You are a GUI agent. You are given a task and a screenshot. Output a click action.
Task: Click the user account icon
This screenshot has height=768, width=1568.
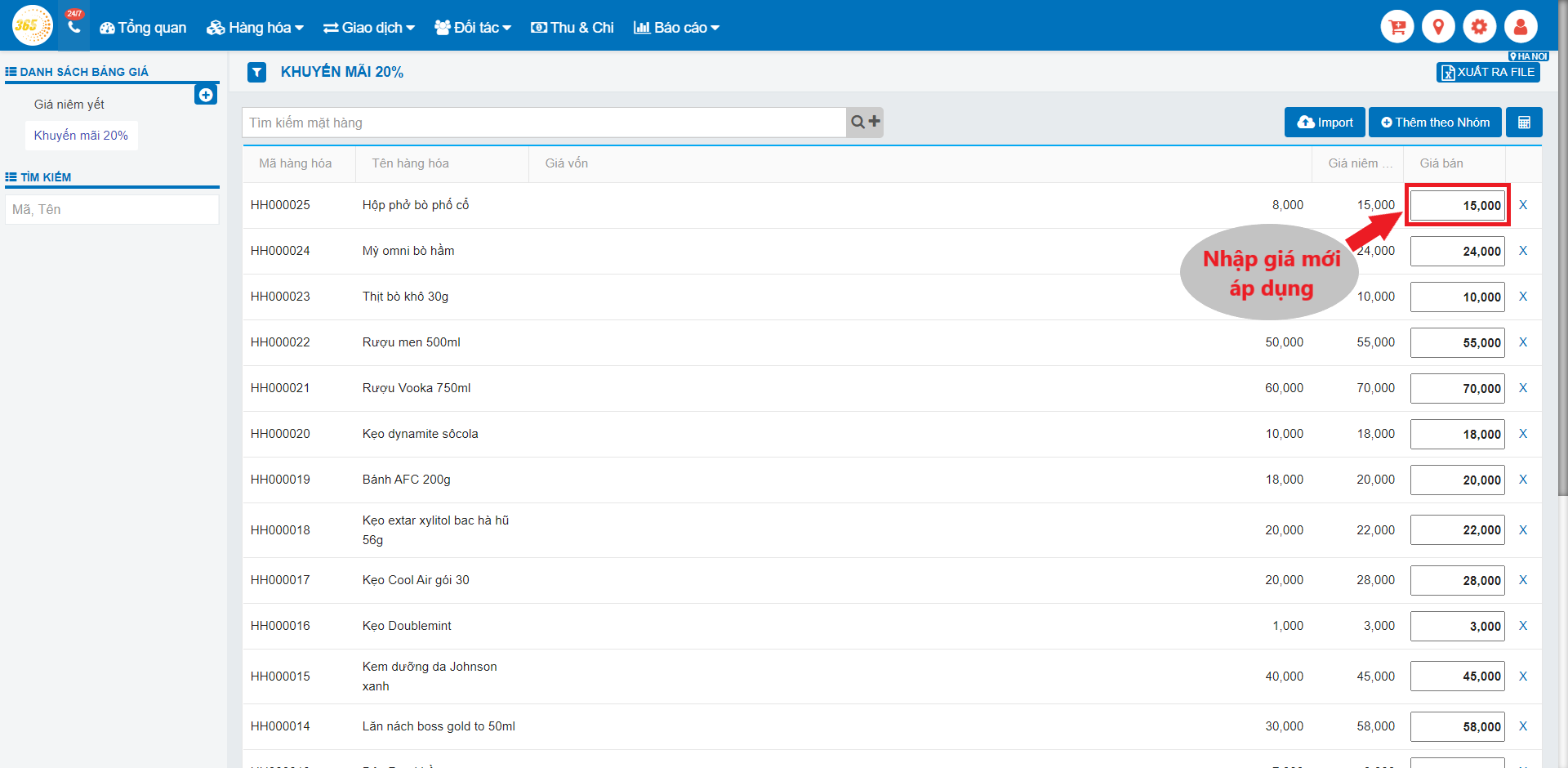1521,27
